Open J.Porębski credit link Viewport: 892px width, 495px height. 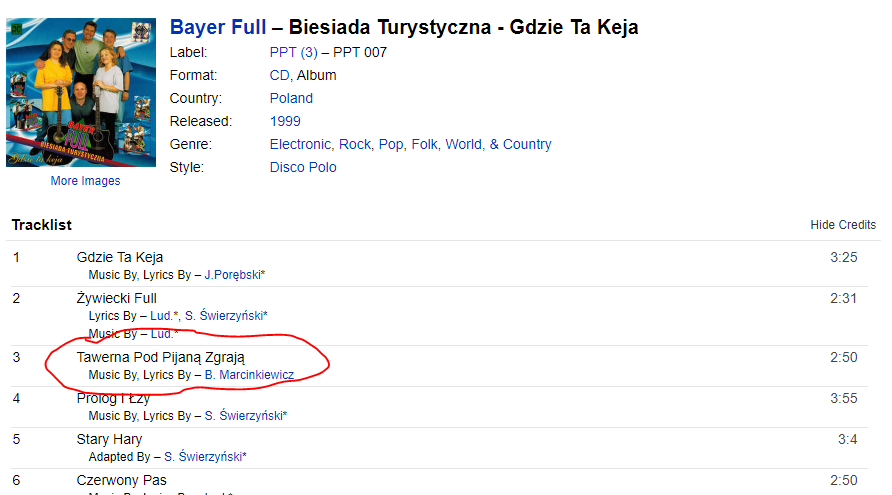233,275
